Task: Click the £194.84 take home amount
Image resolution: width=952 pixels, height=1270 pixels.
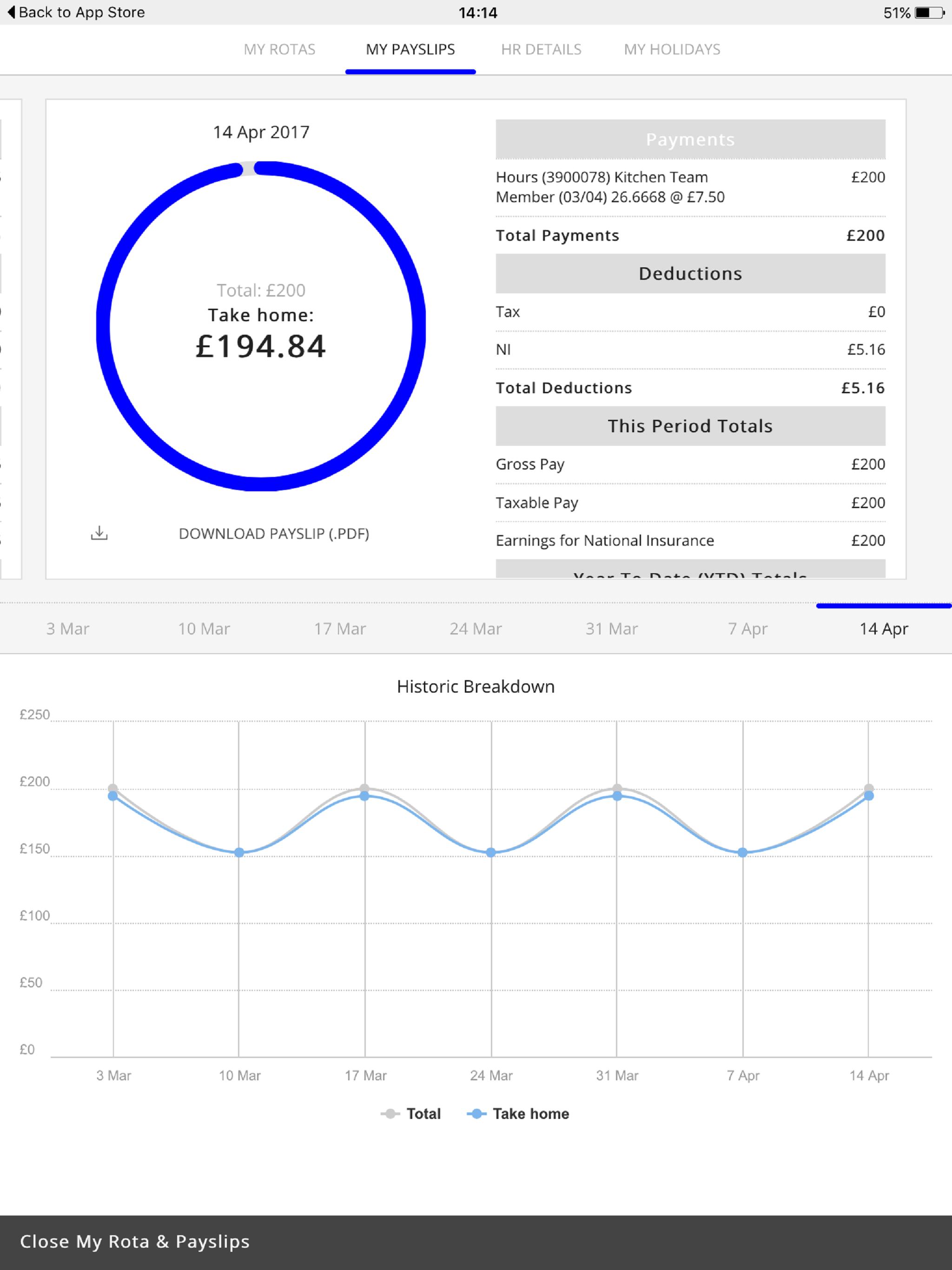Action: click(x=261, y=346)
